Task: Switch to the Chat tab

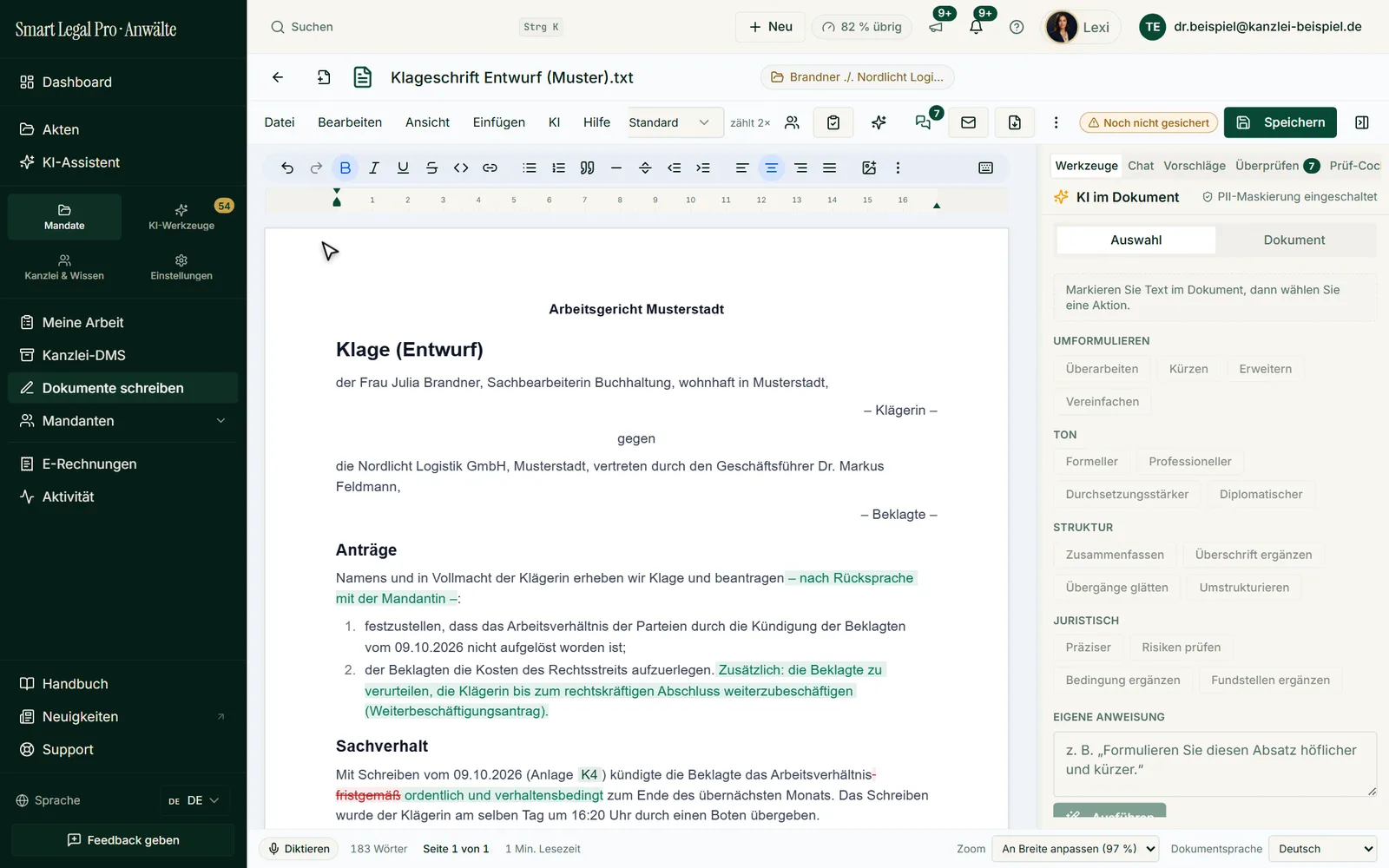Action: click(1141, 166)
